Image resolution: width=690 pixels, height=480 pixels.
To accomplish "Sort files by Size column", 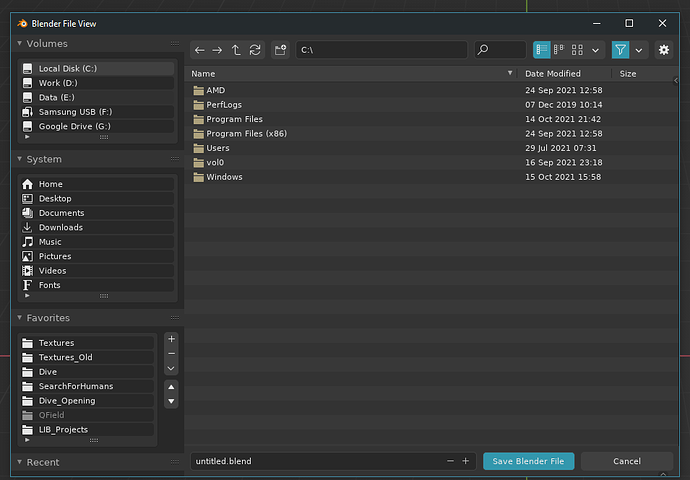I will (643, 74).
